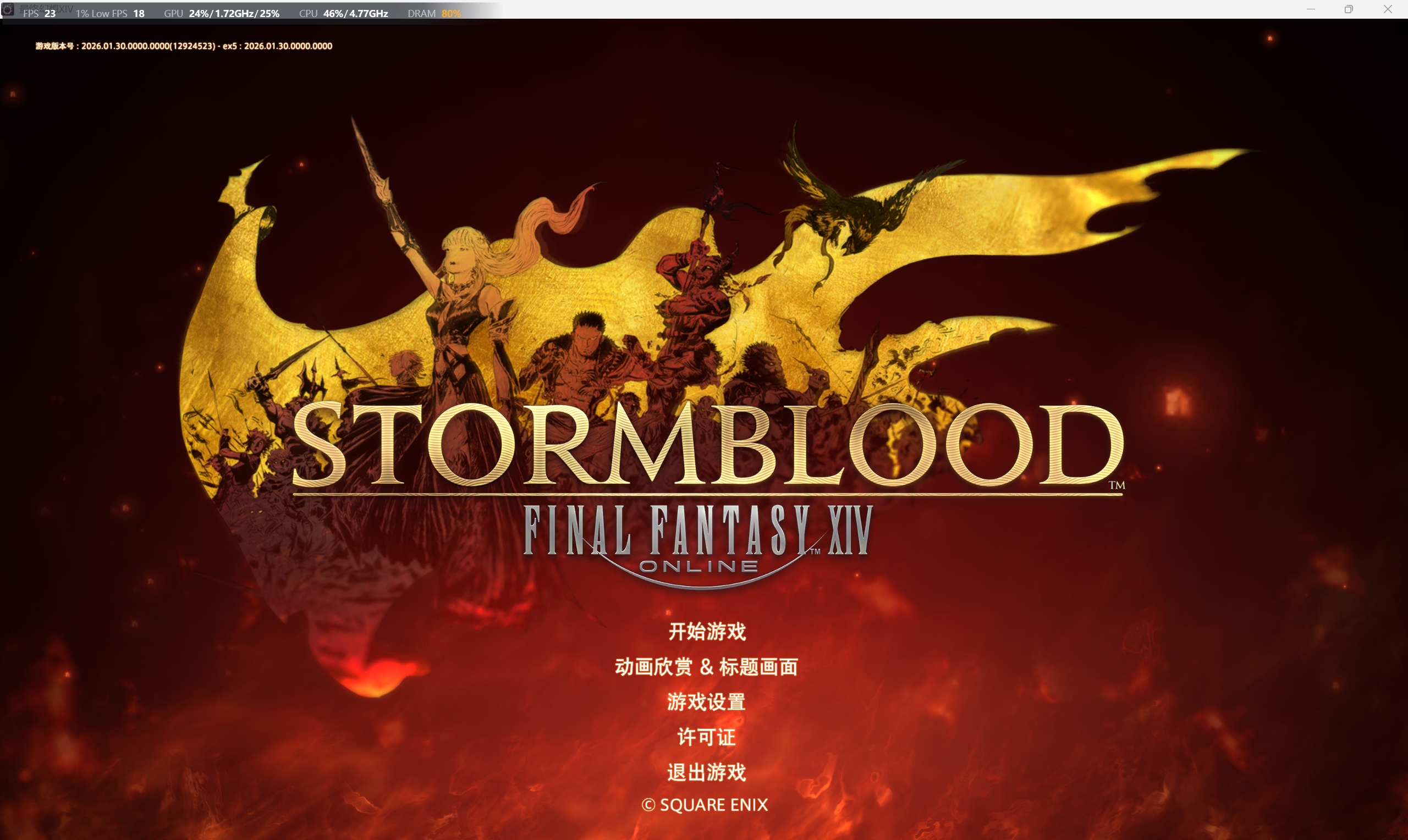Screen dimensions: 1408x840
Task: View the 许可证 license entry
Action: tap(706, 737)
